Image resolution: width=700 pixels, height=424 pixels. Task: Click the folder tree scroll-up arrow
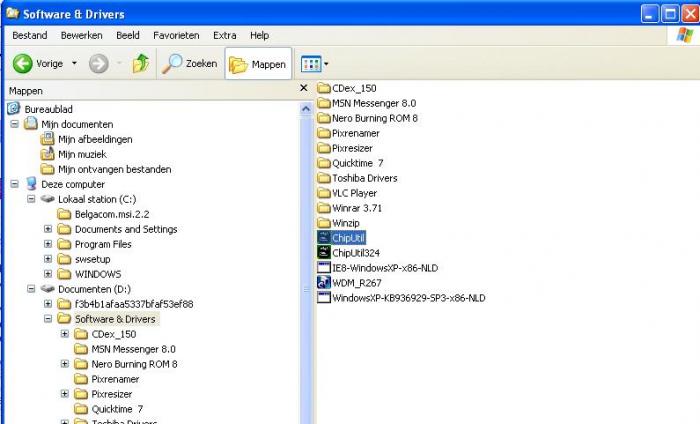tap(306, 108)
